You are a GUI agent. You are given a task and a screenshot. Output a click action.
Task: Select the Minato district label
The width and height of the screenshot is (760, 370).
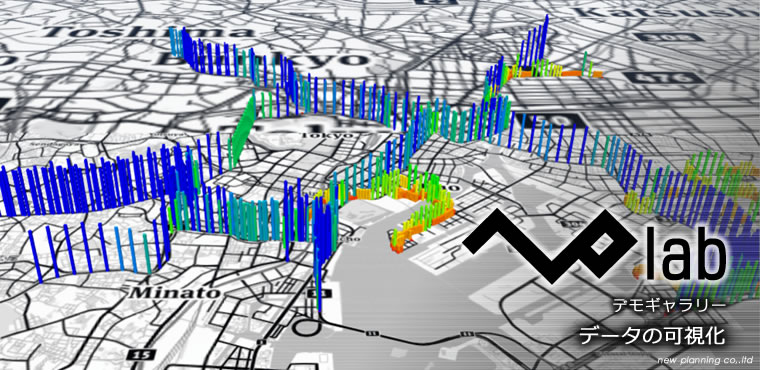[174, 293]
